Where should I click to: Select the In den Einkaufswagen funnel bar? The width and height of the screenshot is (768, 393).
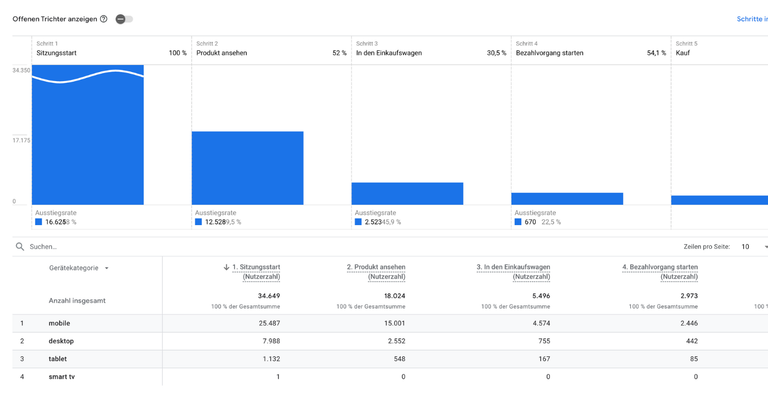coord(407,194)
